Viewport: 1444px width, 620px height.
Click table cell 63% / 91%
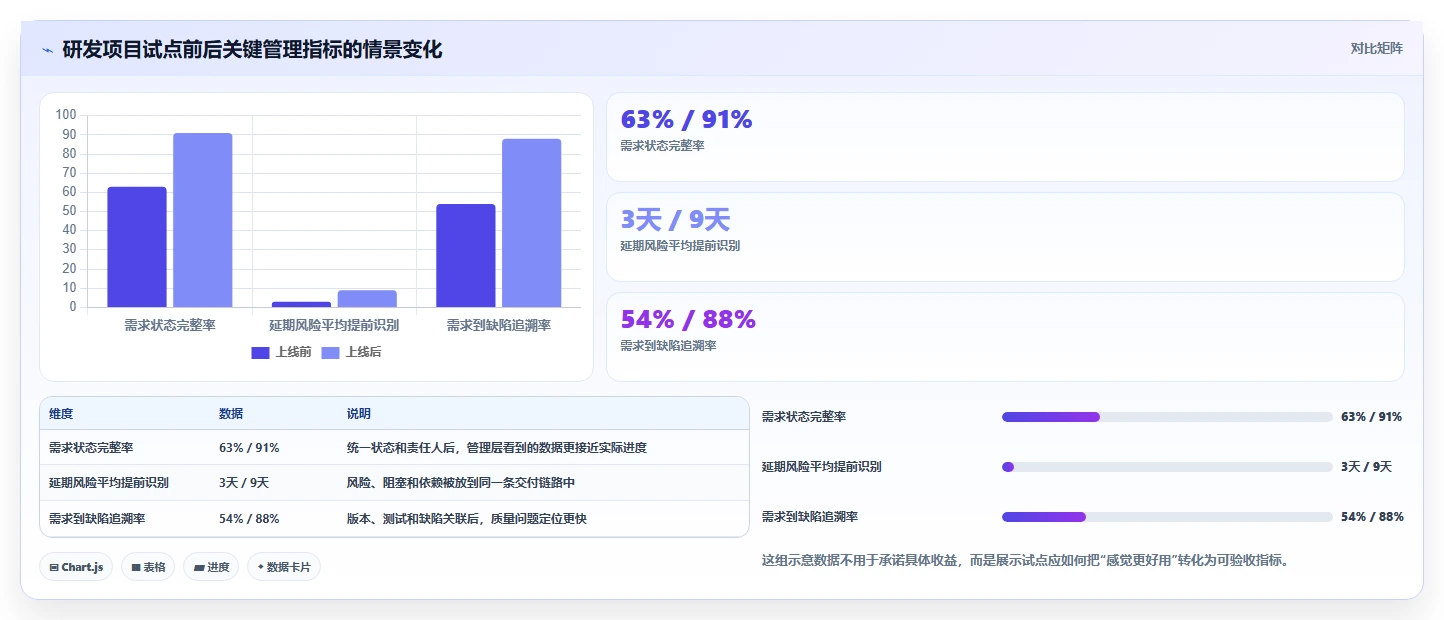click(249, 448)
